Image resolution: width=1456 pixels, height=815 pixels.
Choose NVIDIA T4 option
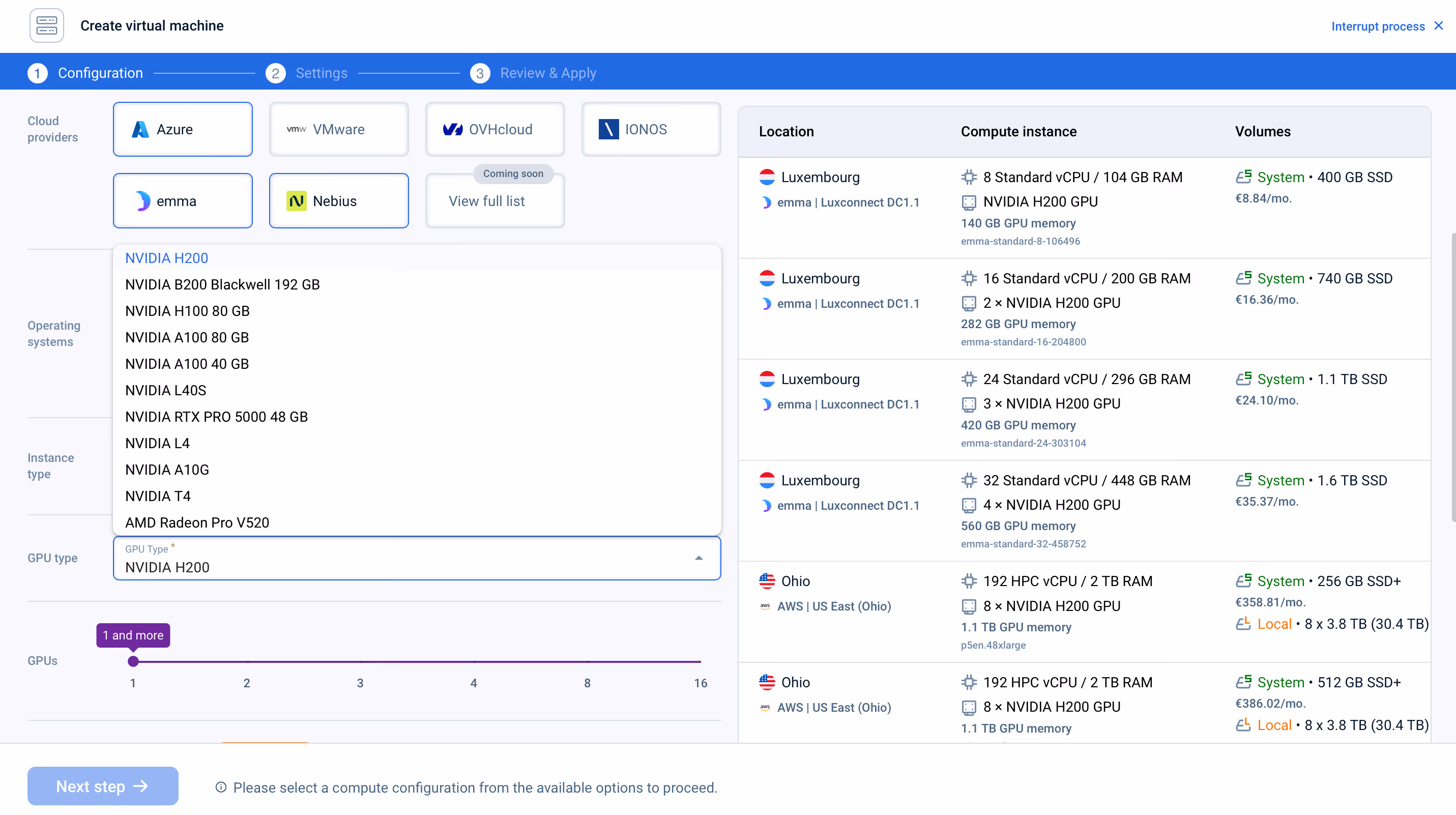pyautogui.click(x=417, y=496)
